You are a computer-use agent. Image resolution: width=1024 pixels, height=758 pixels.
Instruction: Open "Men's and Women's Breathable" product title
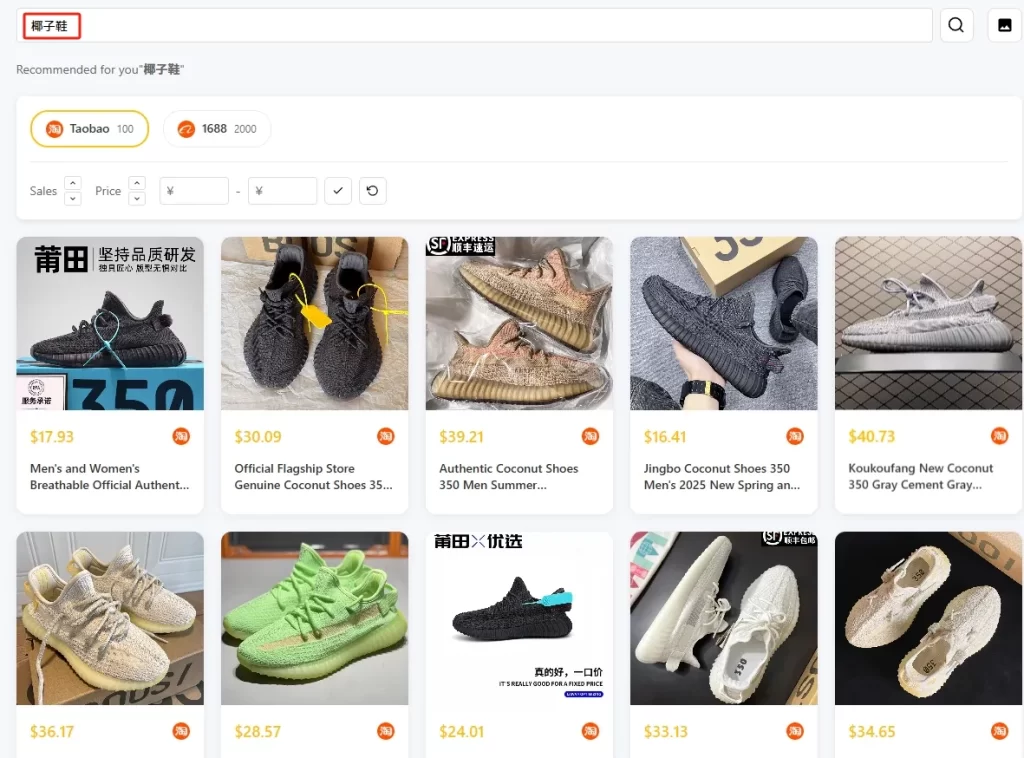(x=110, y=477)
